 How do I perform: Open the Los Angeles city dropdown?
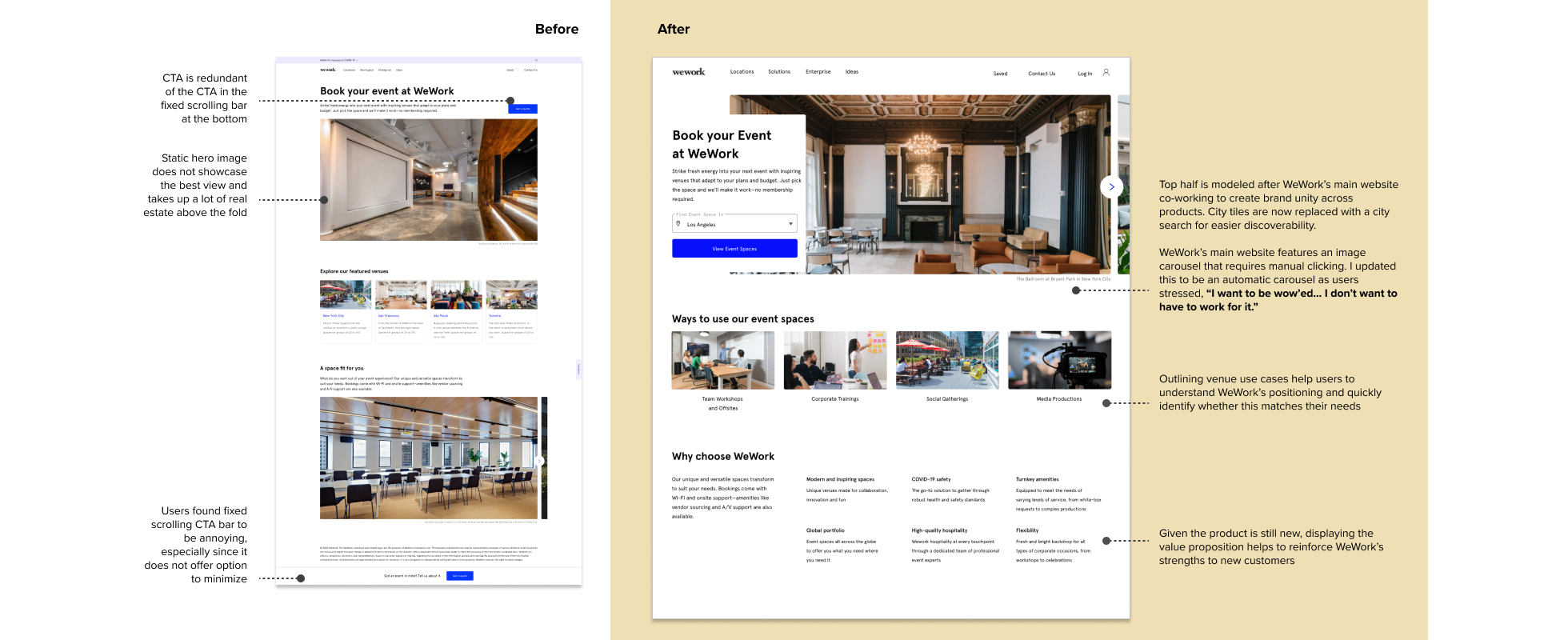click(x=734, y=224)
